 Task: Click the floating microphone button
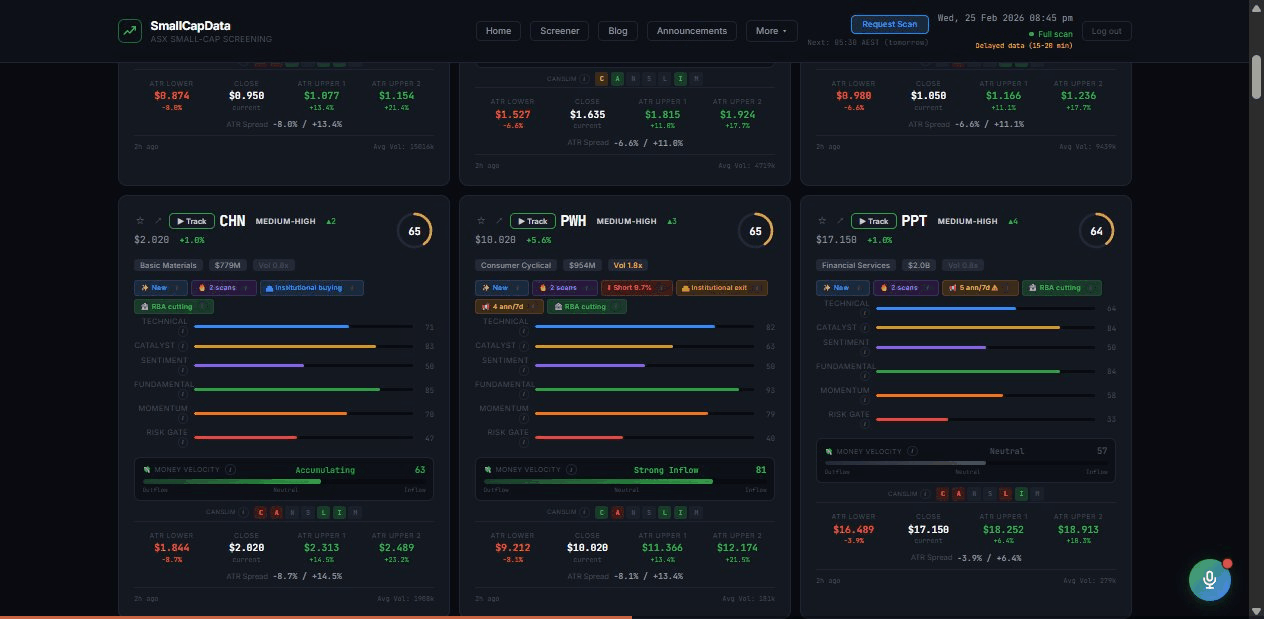pos(1210,579)
